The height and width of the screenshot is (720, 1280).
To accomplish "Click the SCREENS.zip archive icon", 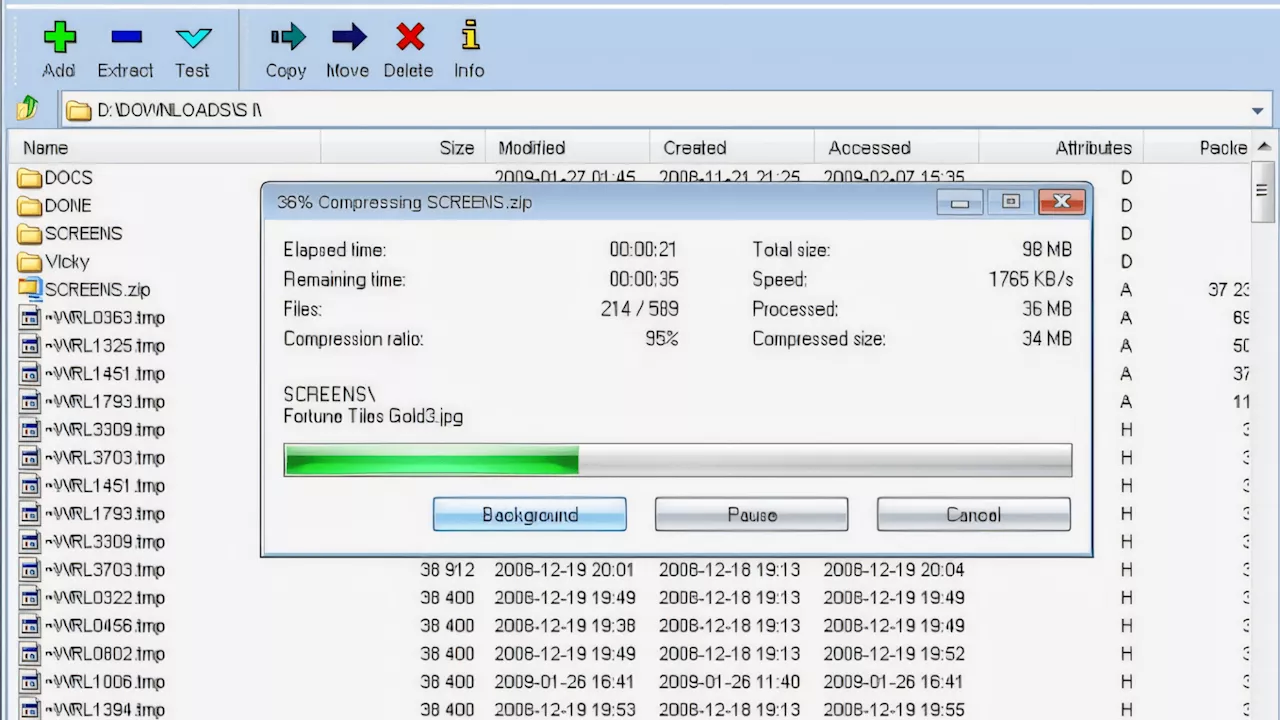I will tap(29, 290).
